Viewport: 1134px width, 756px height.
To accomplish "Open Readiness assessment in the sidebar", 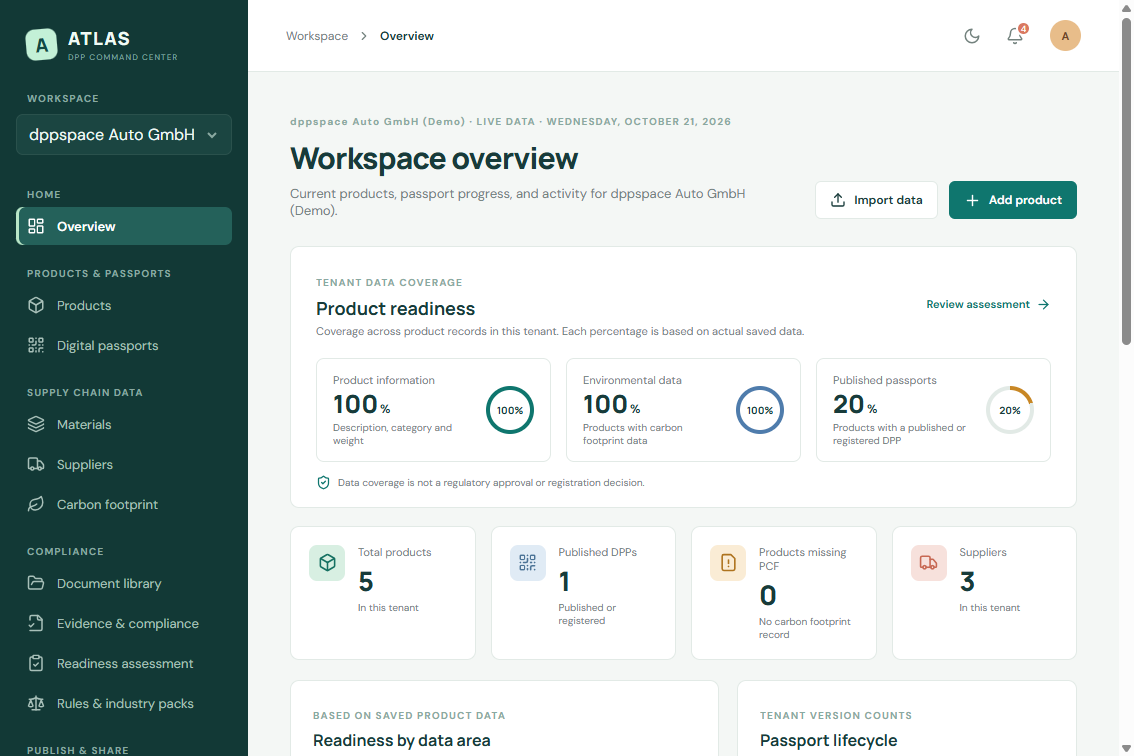I will (x=124, y=663).
